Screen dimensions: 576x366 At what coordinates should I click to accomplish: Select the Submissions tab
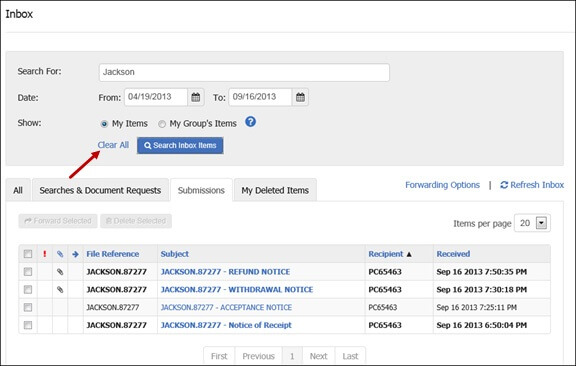(201, 190)
